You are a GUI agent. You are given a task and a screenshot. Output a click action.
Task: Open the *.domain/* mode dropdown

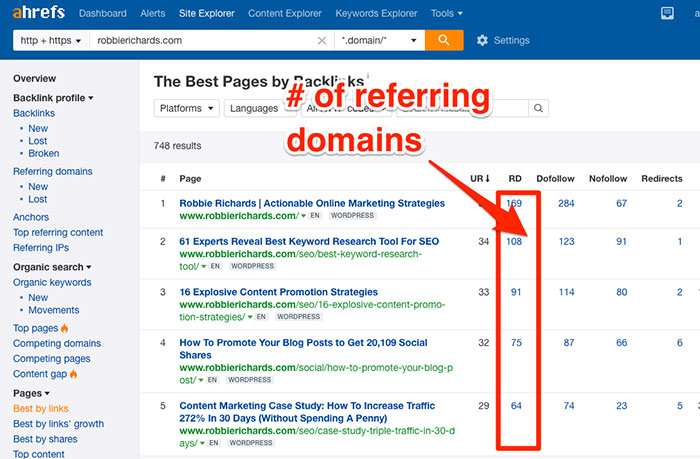(379, 41)
